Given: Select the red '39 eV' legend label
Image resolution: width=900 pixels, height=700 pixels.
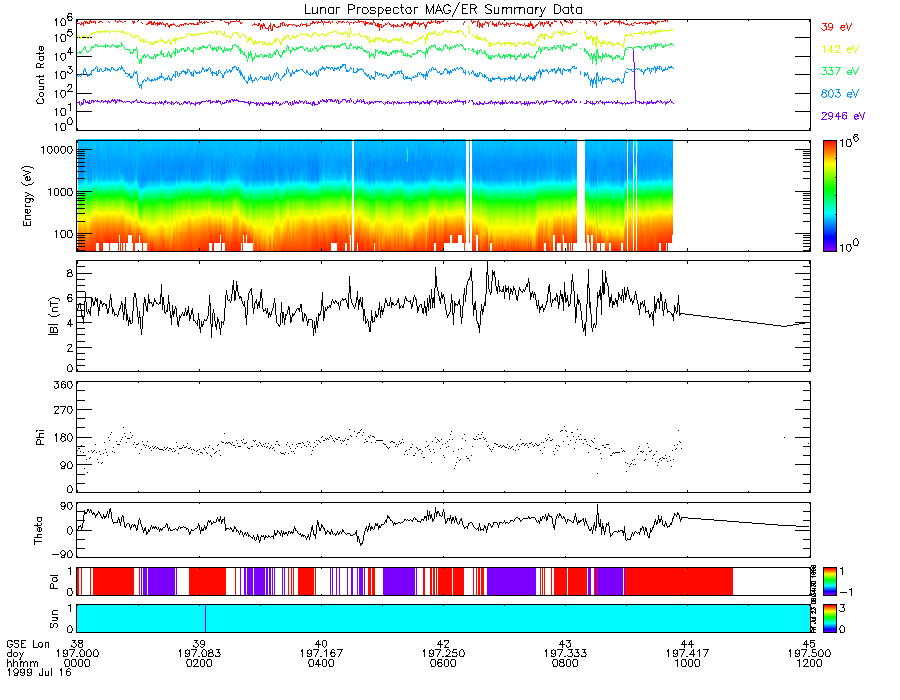Looking at the screenshot, I should pyautogui.click(x=836, y=27).
